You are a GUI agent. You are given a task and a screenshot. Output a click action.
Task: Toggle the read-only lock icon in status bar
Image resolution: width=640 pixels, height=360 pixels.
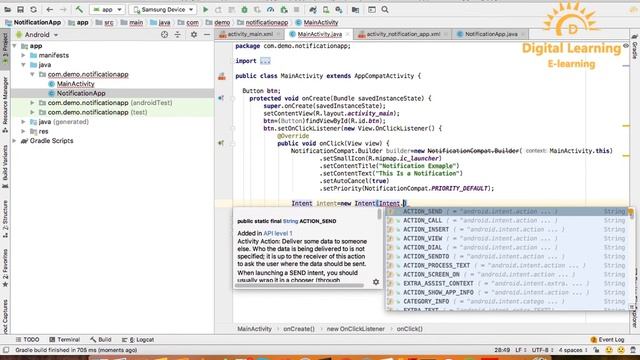tap(596, 350)
